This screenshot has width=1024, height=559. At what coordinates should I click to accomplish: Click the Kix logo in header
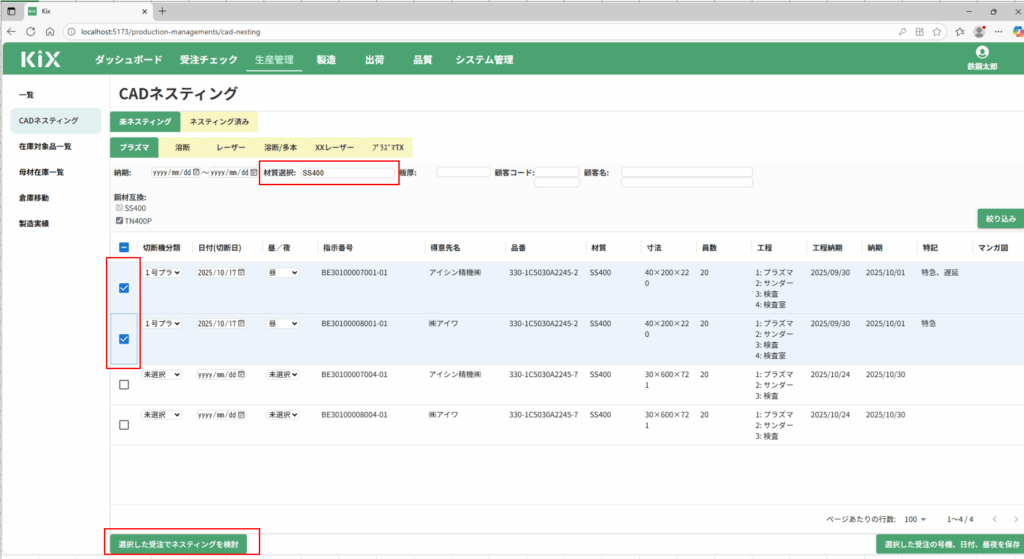40,59
